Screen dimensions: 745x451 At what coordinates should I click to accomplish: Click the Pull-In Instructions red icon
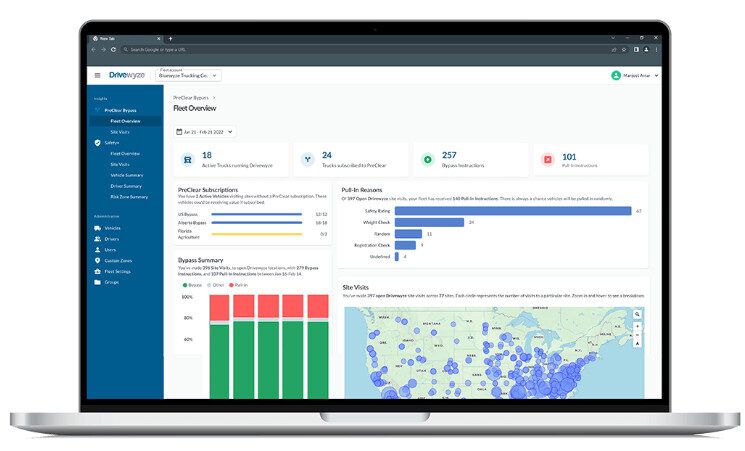[547, 158]
